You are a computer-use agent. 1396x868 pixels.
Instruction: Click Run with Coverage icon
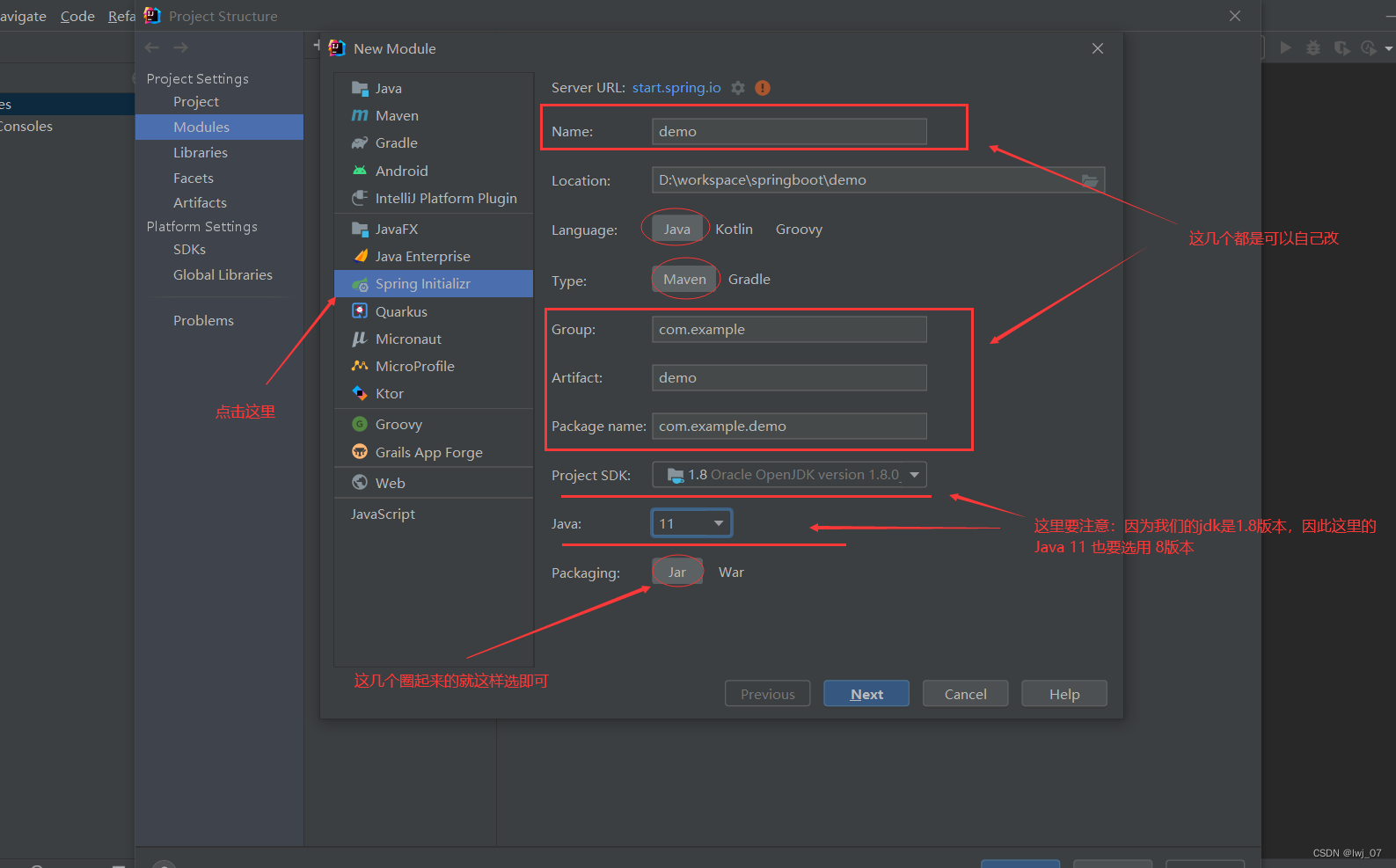coord(1341,47)
